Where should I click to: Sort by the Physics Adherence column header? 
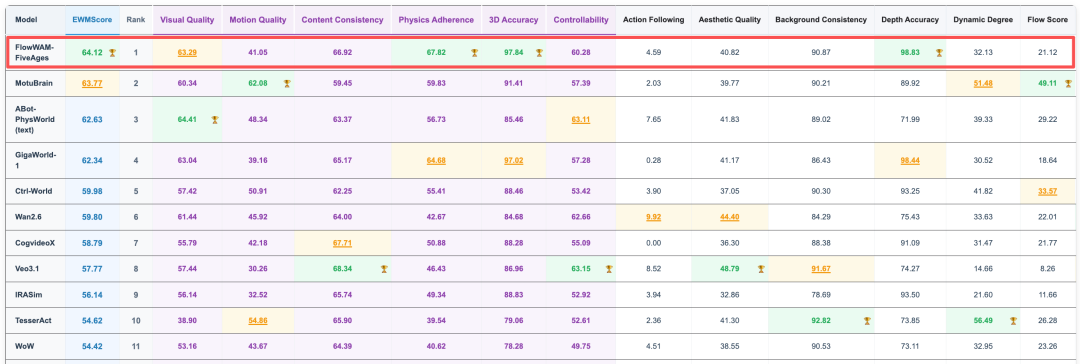click(436, 20)
